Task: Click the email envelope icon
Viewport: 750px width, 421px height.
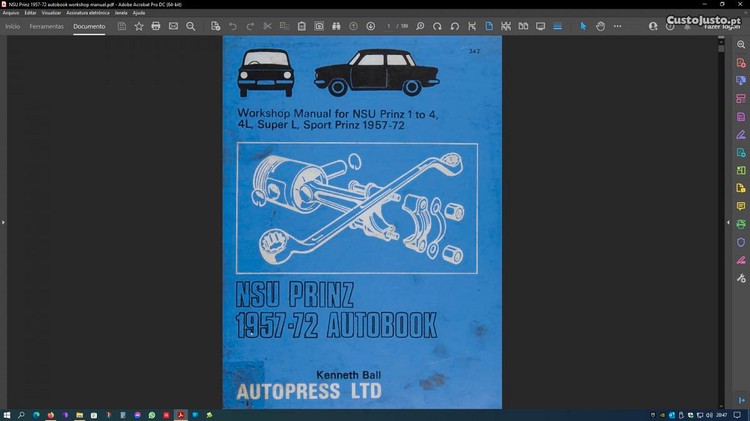Action: coord(173,26)
